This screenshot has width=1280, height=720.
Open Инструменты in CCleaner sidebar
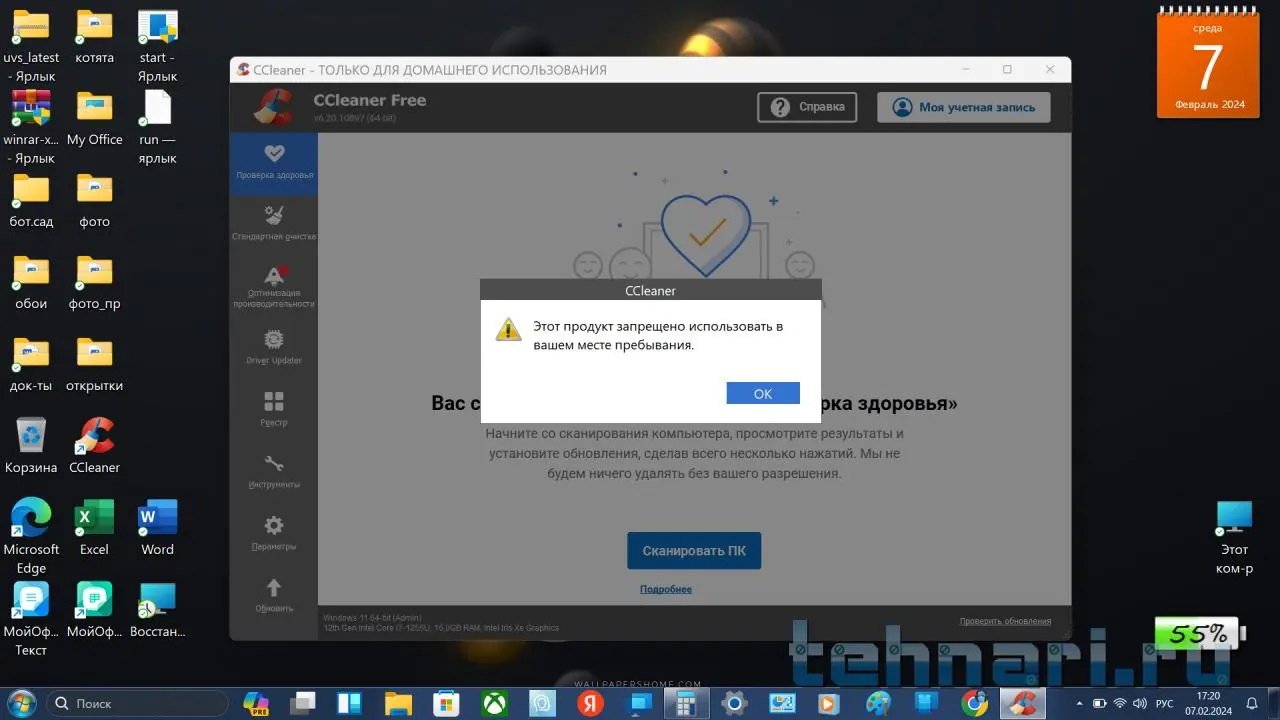(274, 472)
